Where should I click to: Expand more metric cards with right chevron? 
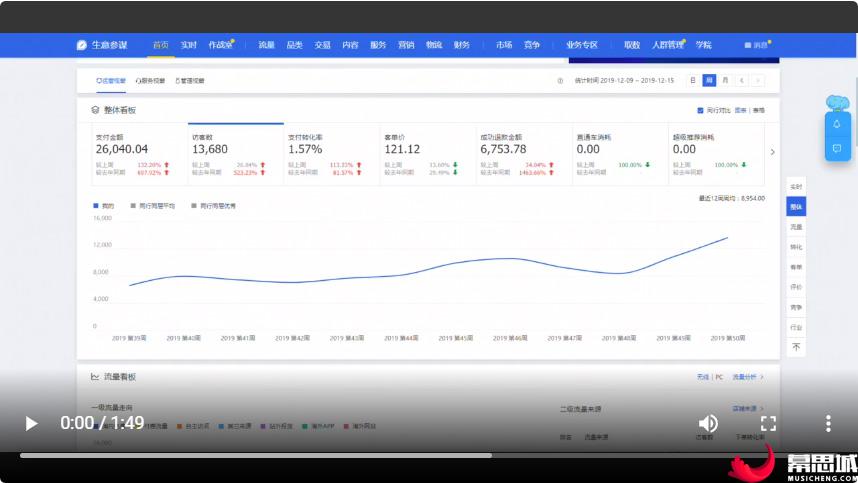pyautogui.click(x=772, y=152)
